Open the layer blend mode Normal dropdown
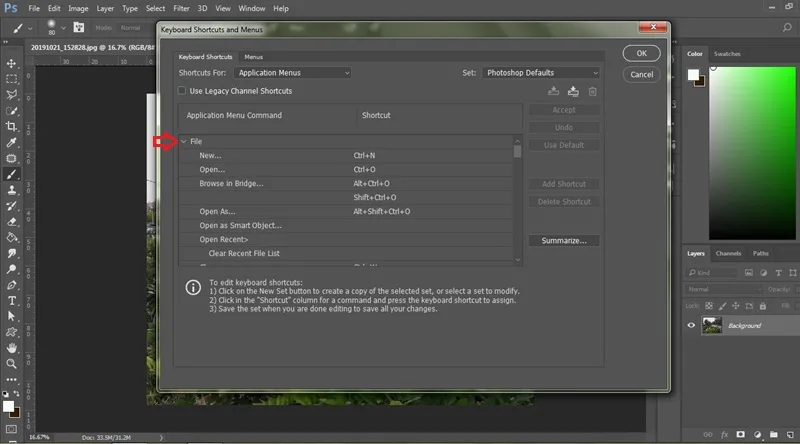800x444 pixels. click(x=722, y=289)
